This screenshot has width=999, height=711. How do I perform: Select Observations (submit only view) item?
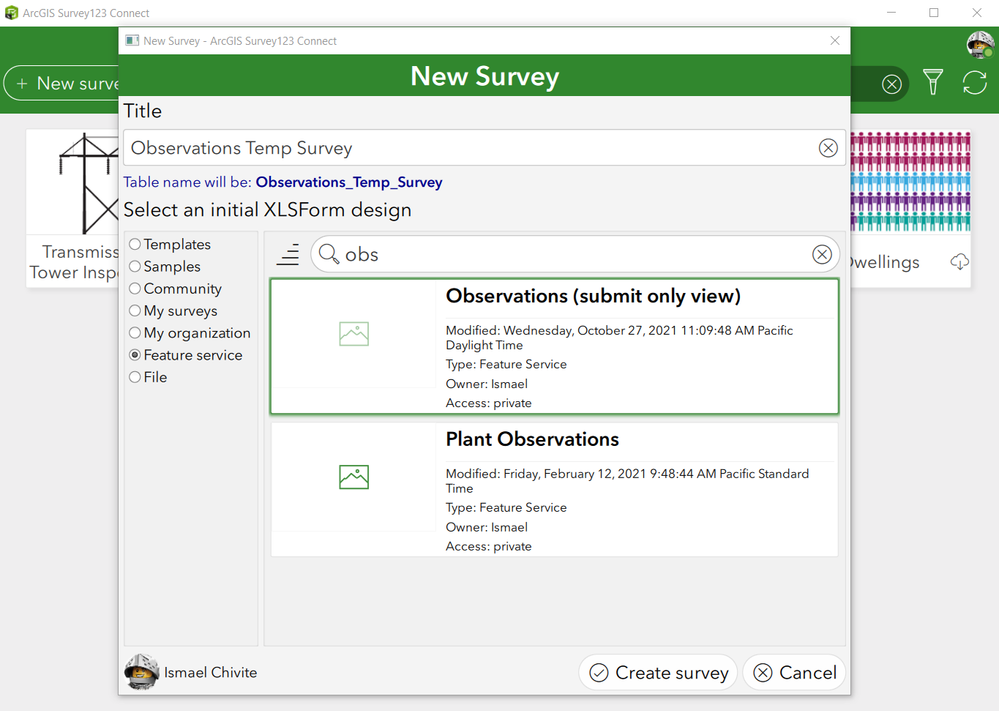[x=554, y=346]
